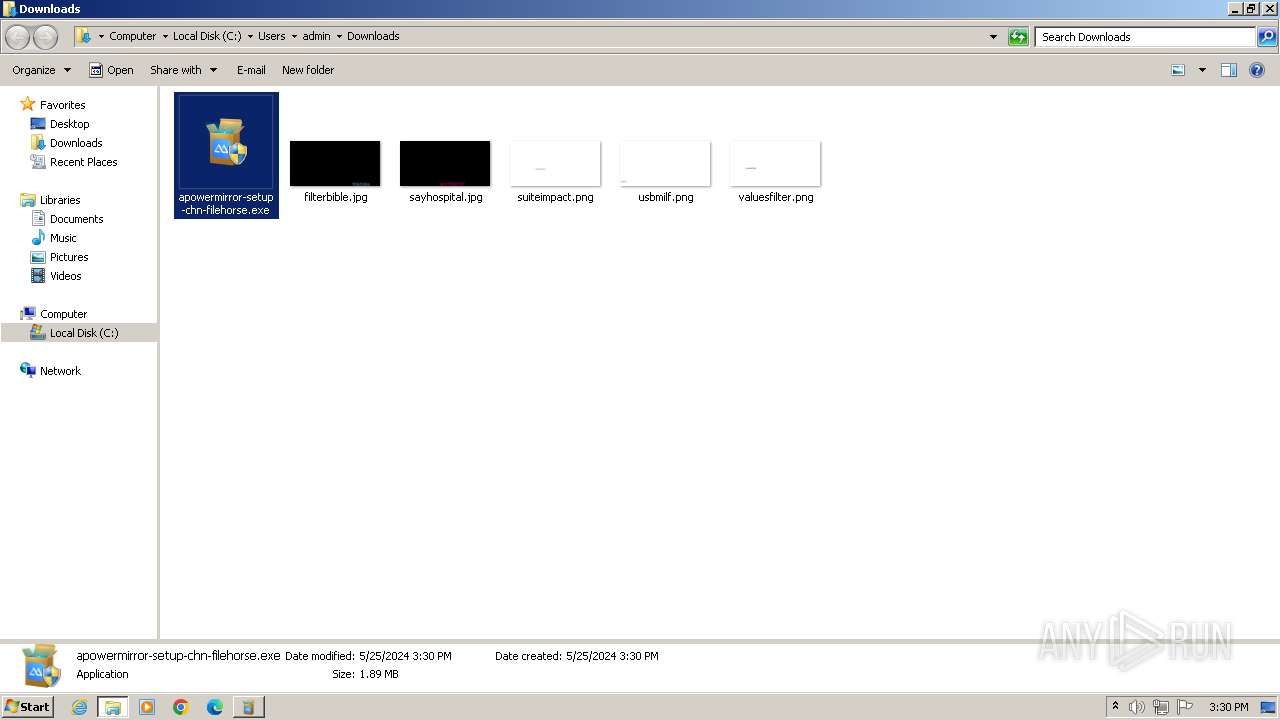Go back using the Back arrow
Screen dimensions: 1280x720
tap(18, 37)
